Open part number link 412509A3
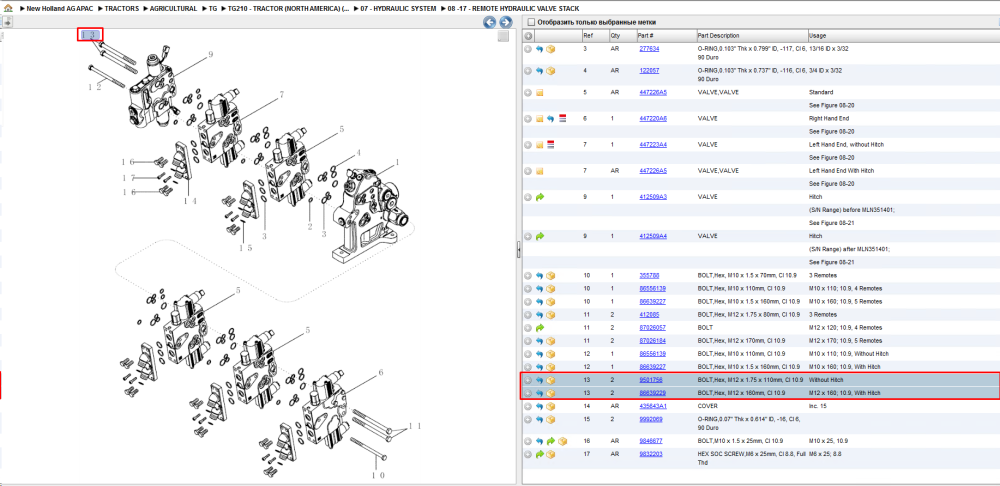Screen dimensions: 1000x486 [x=653, y=197]
